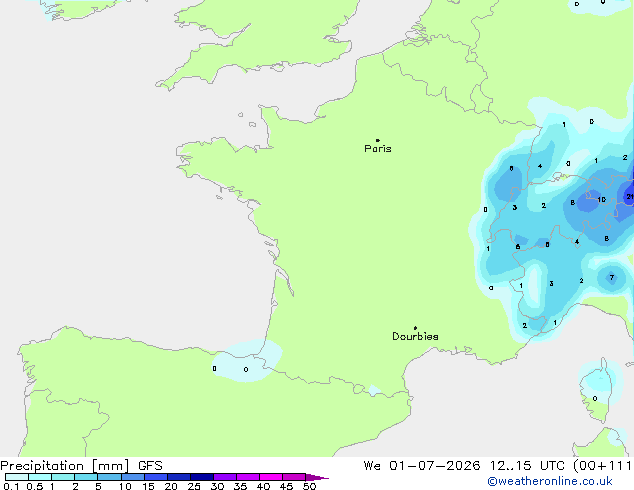Open the weatheronline.co.uk copyright link
This screenshot has width=634, height=490.
click(550, 481)
